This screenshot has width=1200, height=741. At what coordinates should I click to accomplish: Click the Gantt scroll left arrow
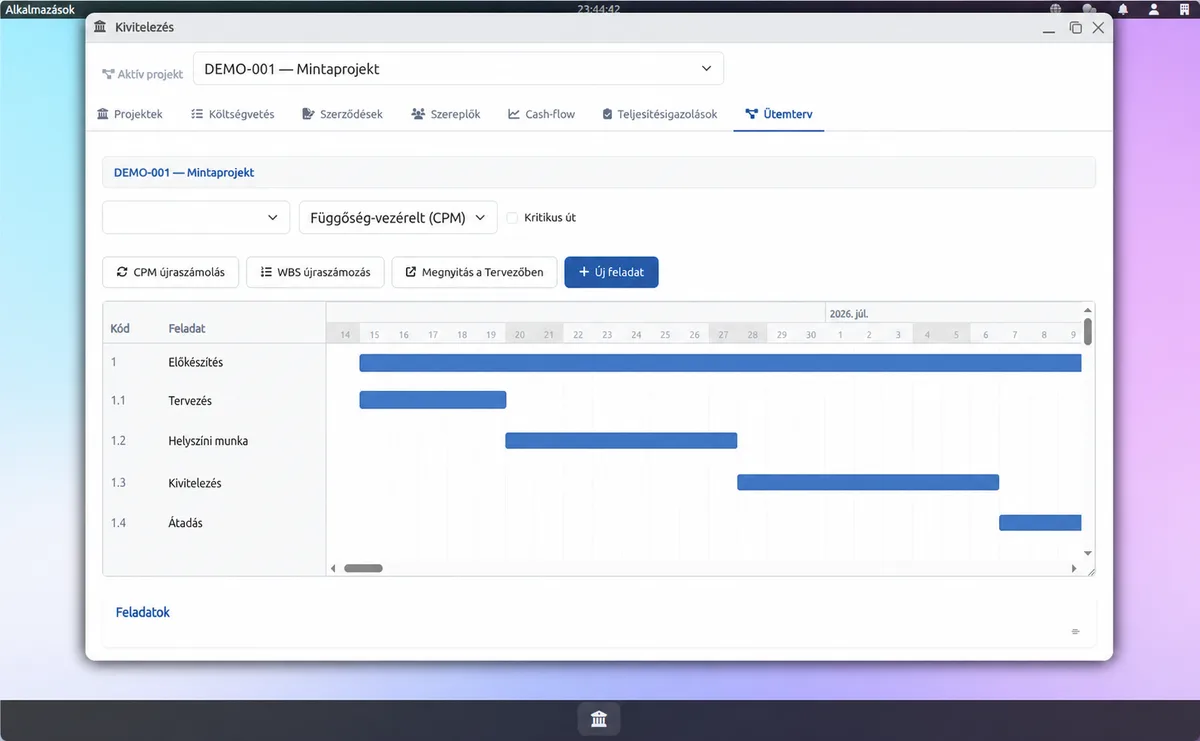point(334,568)
